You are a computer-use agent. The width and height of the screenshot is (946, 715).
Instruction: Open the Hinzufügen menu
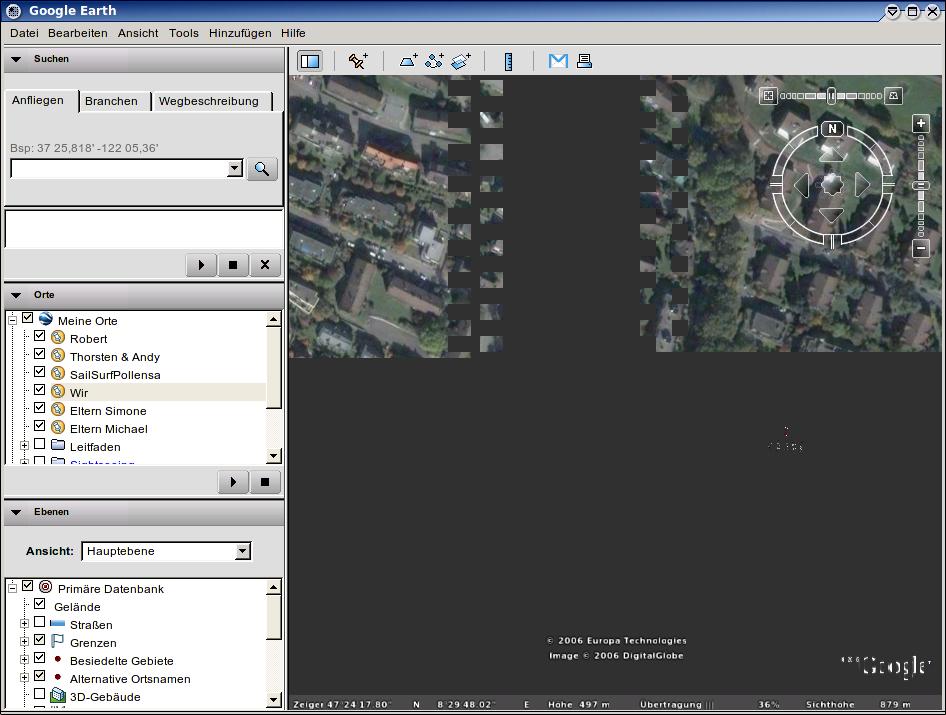pos(240,33)
